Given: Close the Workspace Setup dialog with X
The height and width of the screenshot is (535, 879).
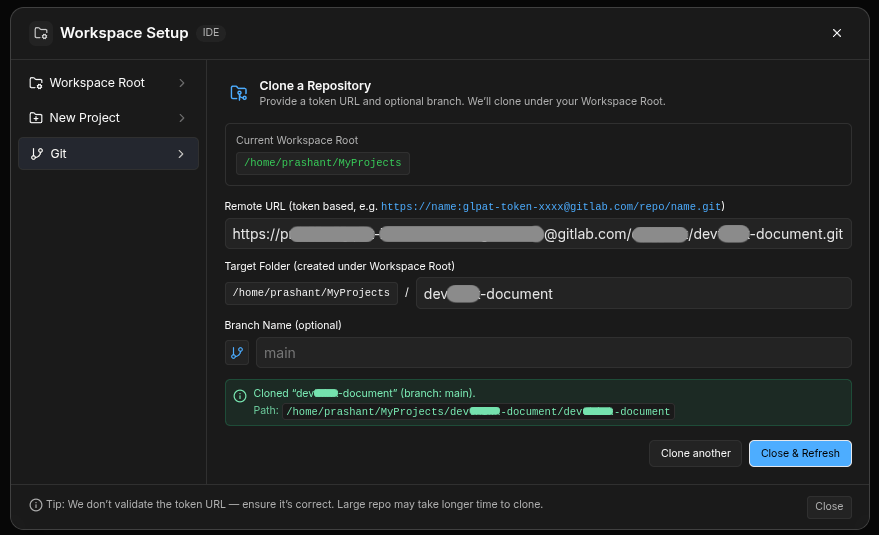Looking at the screenshot, I should pyautogui.click(x=836, y=33).
